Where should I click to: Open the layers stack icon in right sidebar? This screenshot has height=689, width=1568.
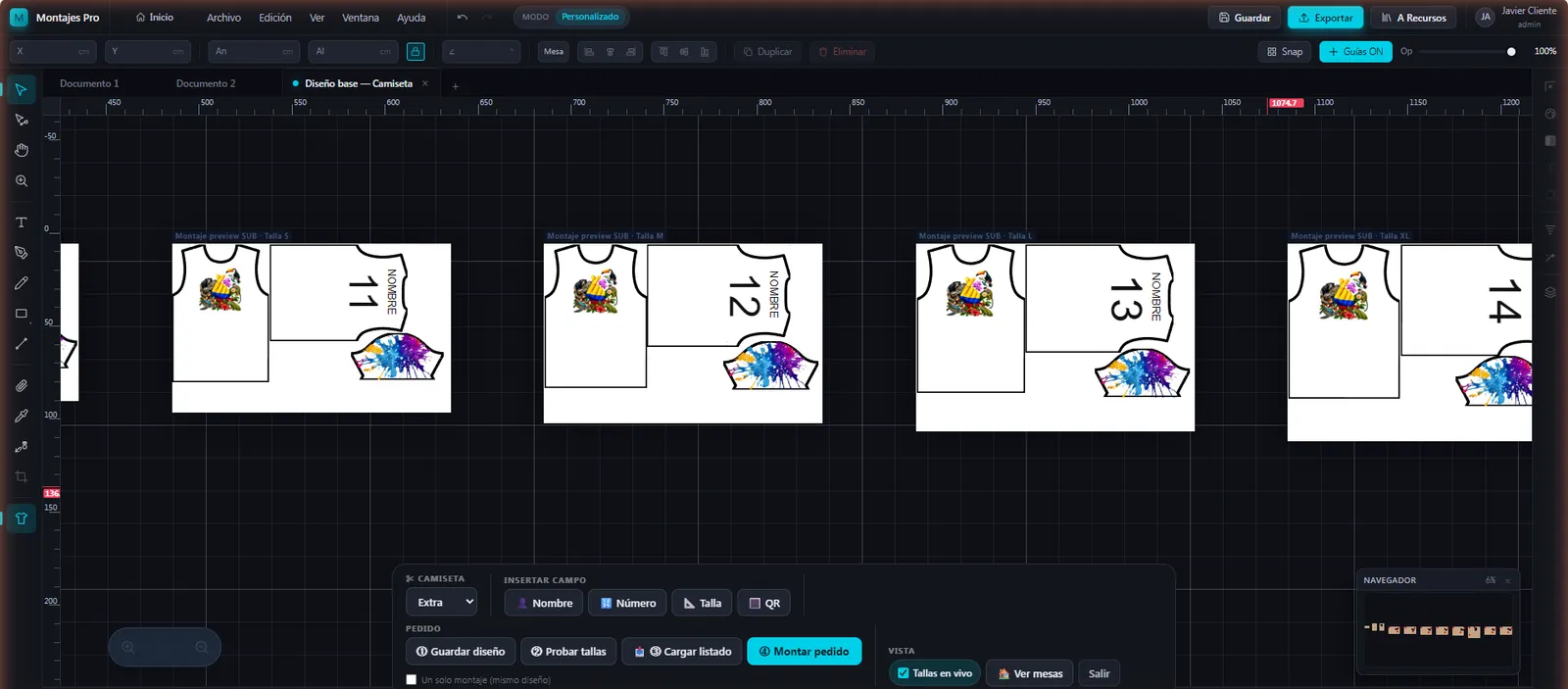(1550, 292)
